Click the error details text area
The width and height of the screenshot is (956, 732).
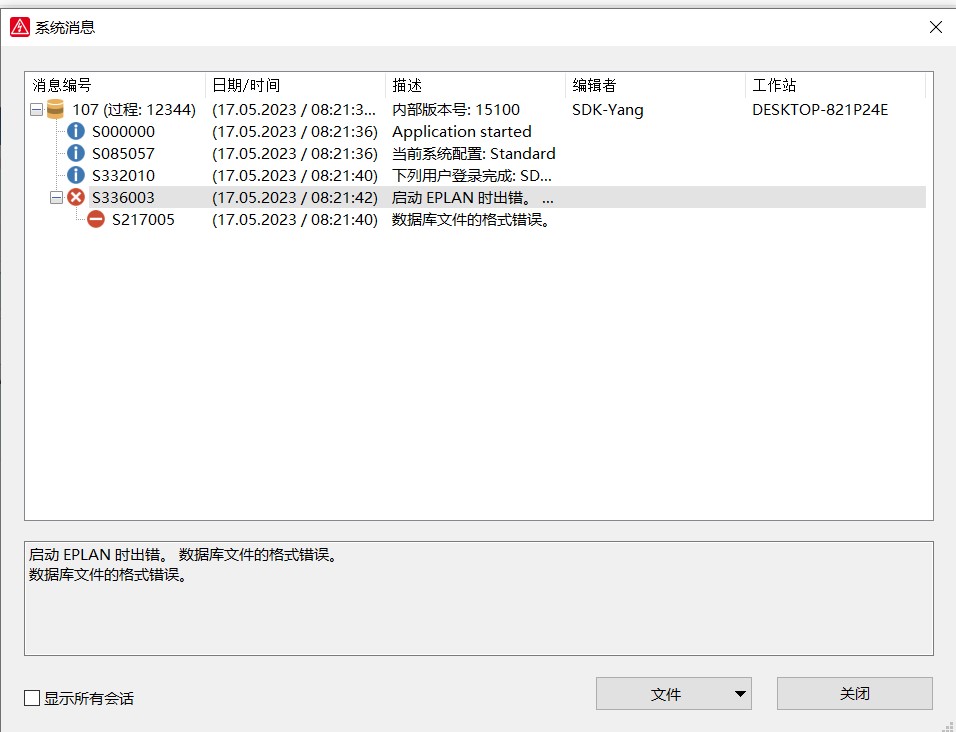(x=478, y=598)
